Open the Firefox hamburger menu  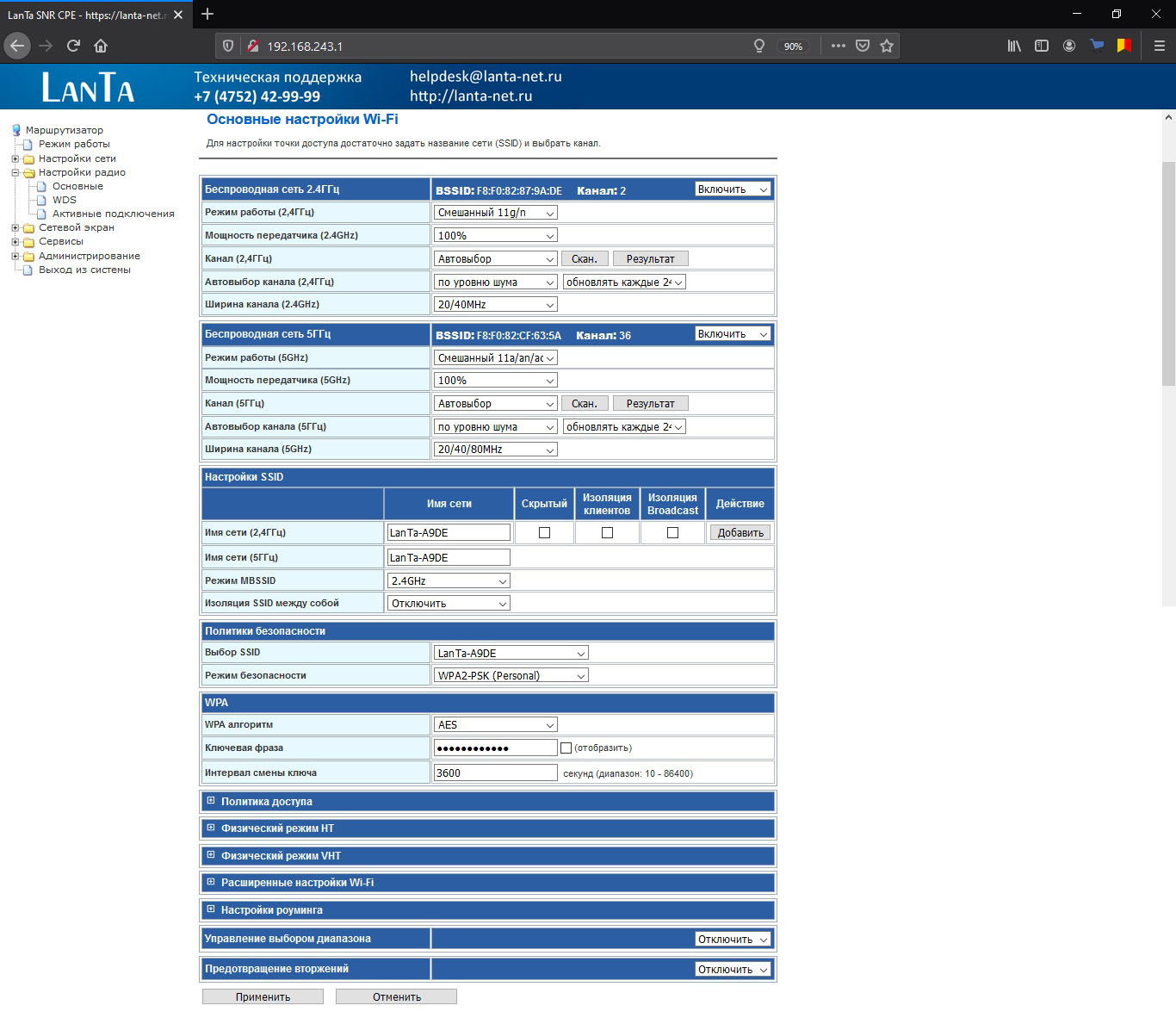click(x=1160, y=46)
